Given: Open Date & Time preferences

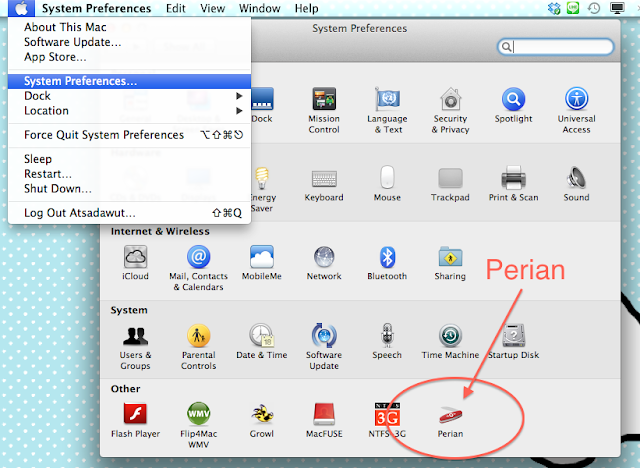Looking at the screenshot, I should coord(262,335).
